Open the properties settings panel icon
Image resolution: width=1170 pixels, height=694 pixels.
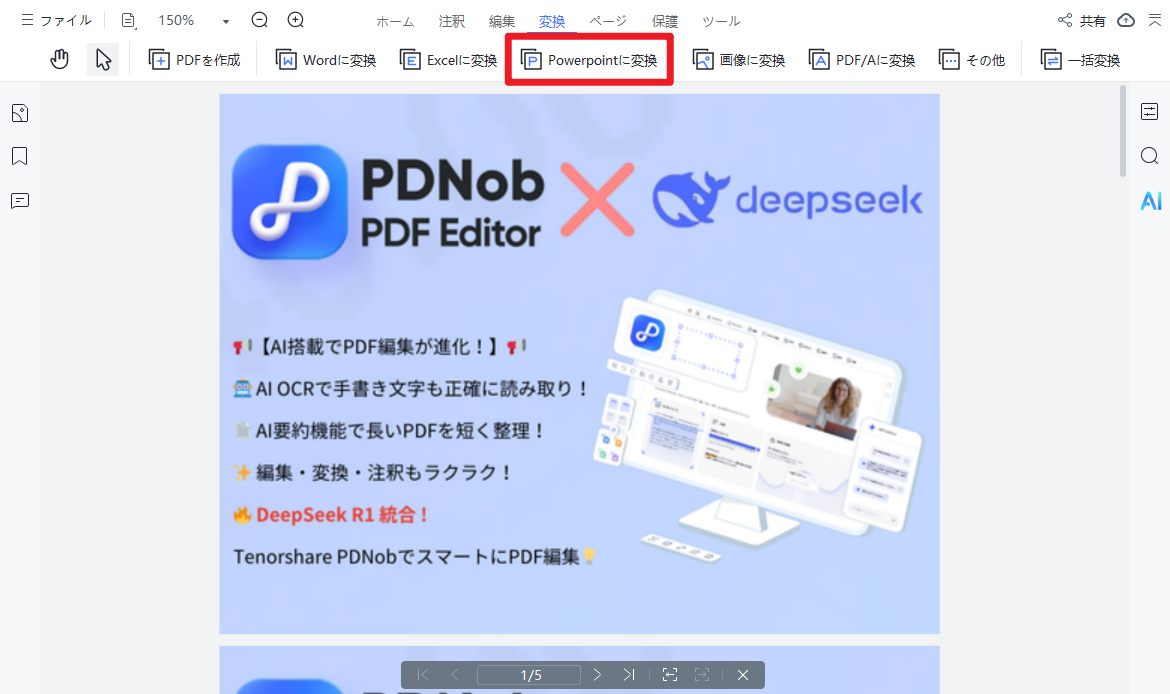click(1150, 112)
